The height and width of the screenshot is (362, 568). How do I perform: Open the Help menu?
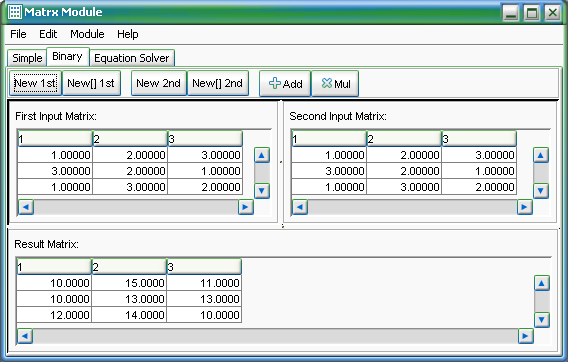(128, 34)
